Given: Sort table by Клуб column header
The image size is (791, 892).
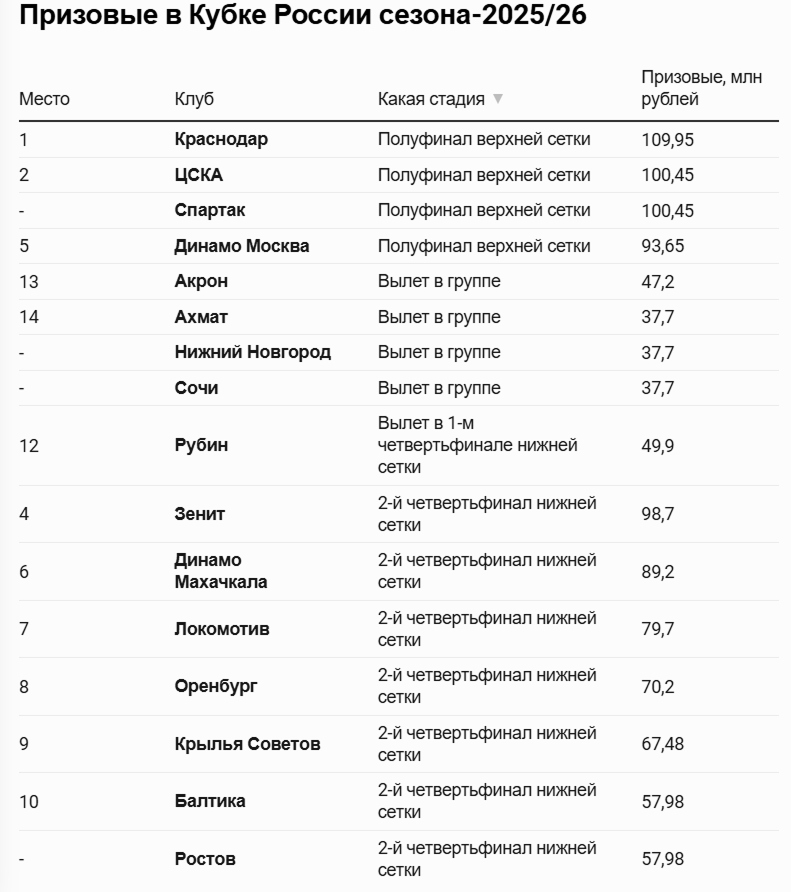Looking at the screenshot, I should point(194,99).
